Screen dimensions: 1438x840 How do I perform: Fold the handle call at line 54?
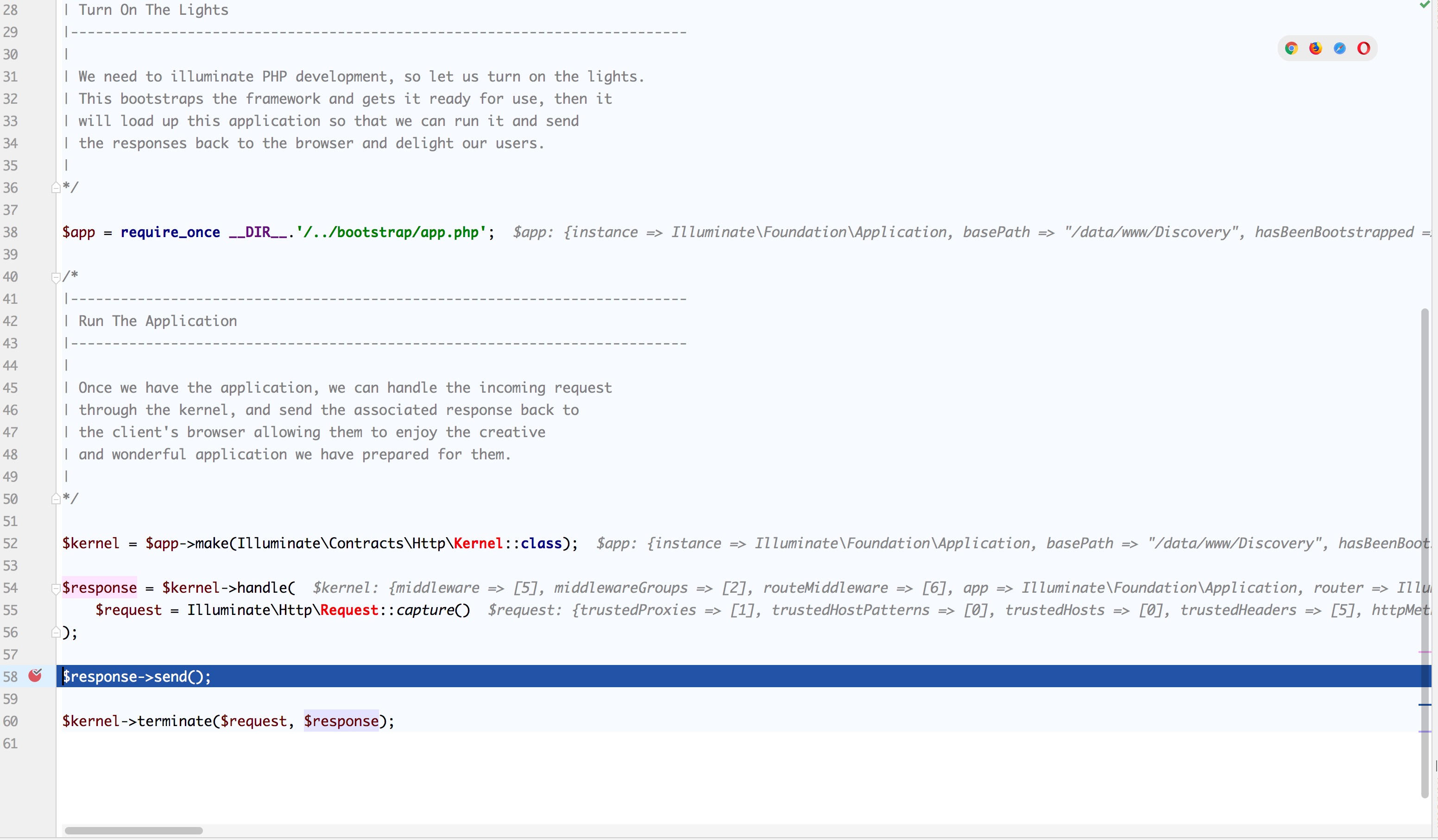coord(56,589)
